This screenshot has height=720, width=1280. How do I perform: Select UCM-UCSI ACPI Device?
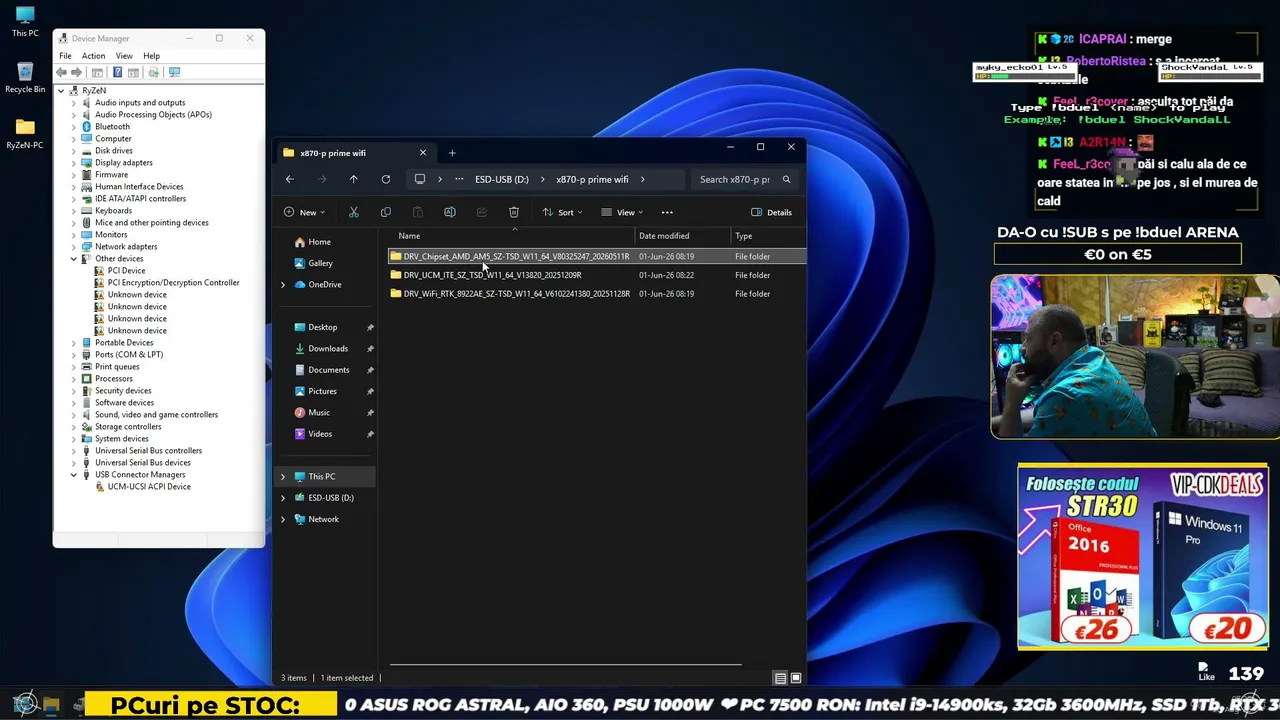[x=149, y=487]
